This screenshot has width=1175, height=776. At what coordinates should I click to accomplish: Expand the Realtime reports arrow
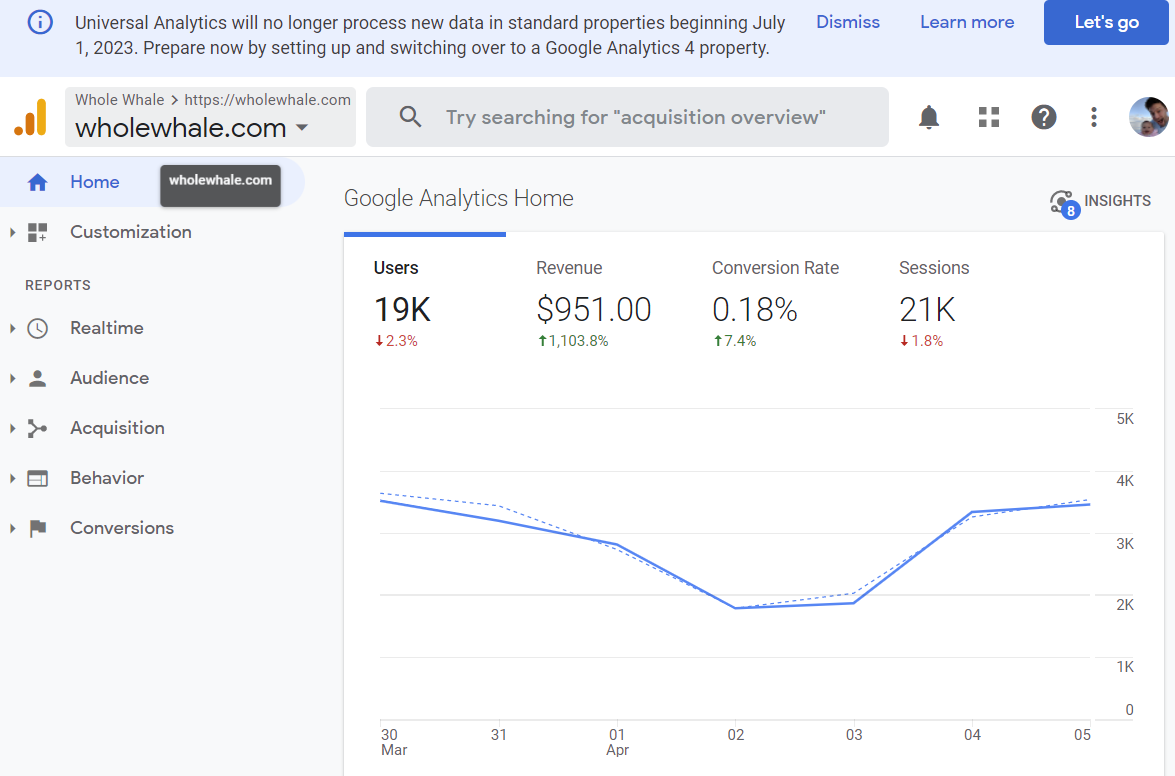pos(12,328)
